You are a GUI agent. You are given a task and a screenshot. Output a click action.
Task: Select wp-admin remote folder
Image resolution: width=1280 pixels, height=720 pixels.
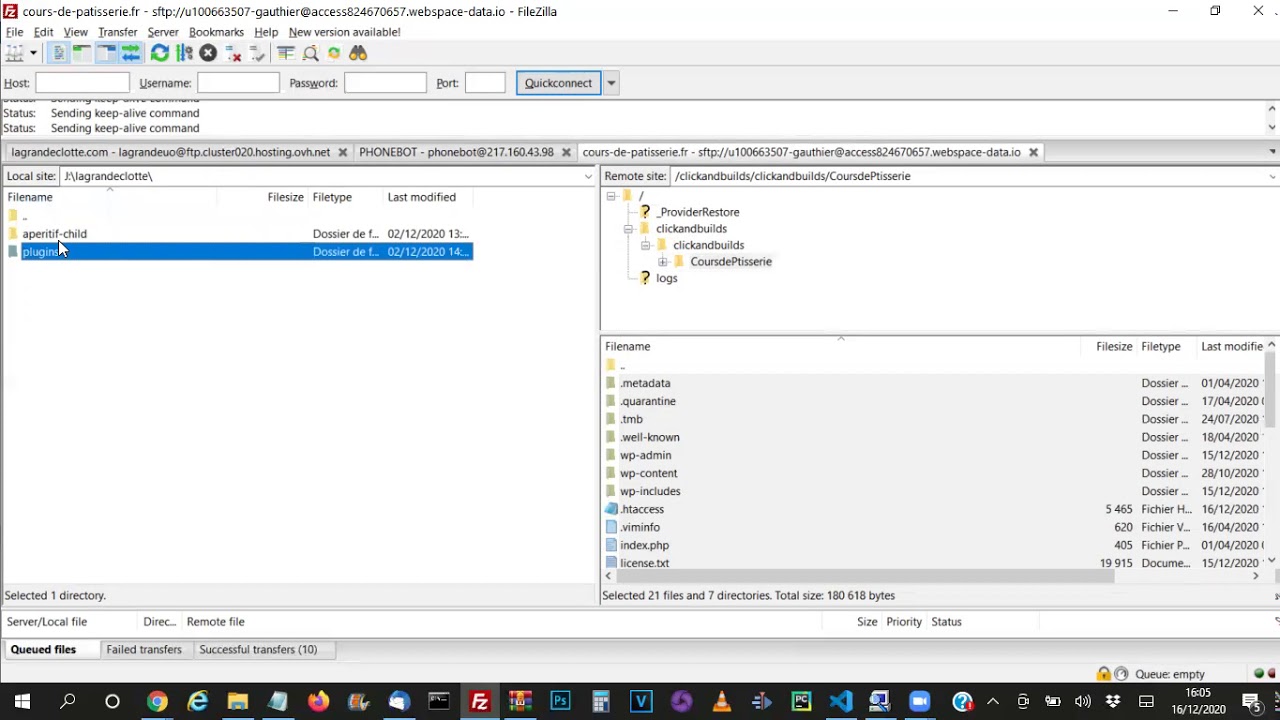click(645, 455)
